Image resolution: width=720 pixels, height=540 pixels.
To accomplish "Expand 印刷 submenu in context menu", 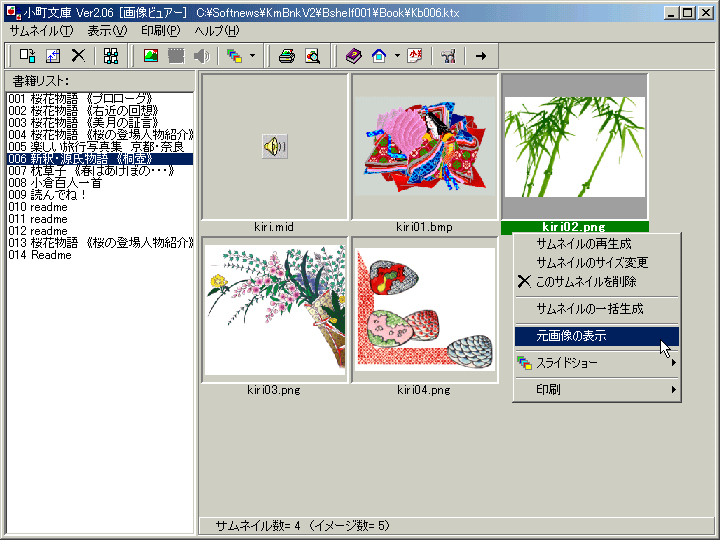I will (596, 390).
